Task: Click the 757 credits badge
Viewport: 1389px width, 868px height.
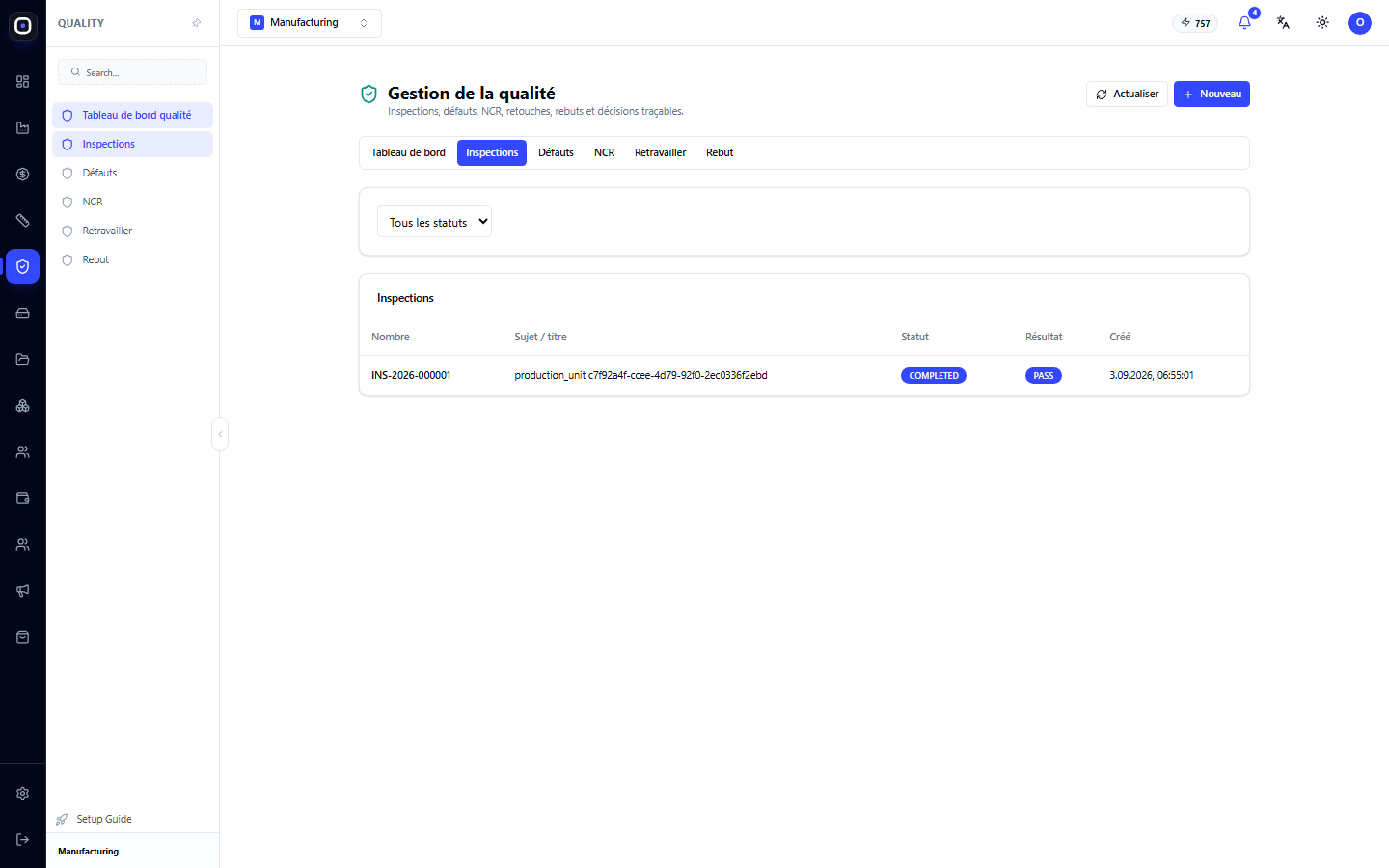Action: click(1195, 23)
